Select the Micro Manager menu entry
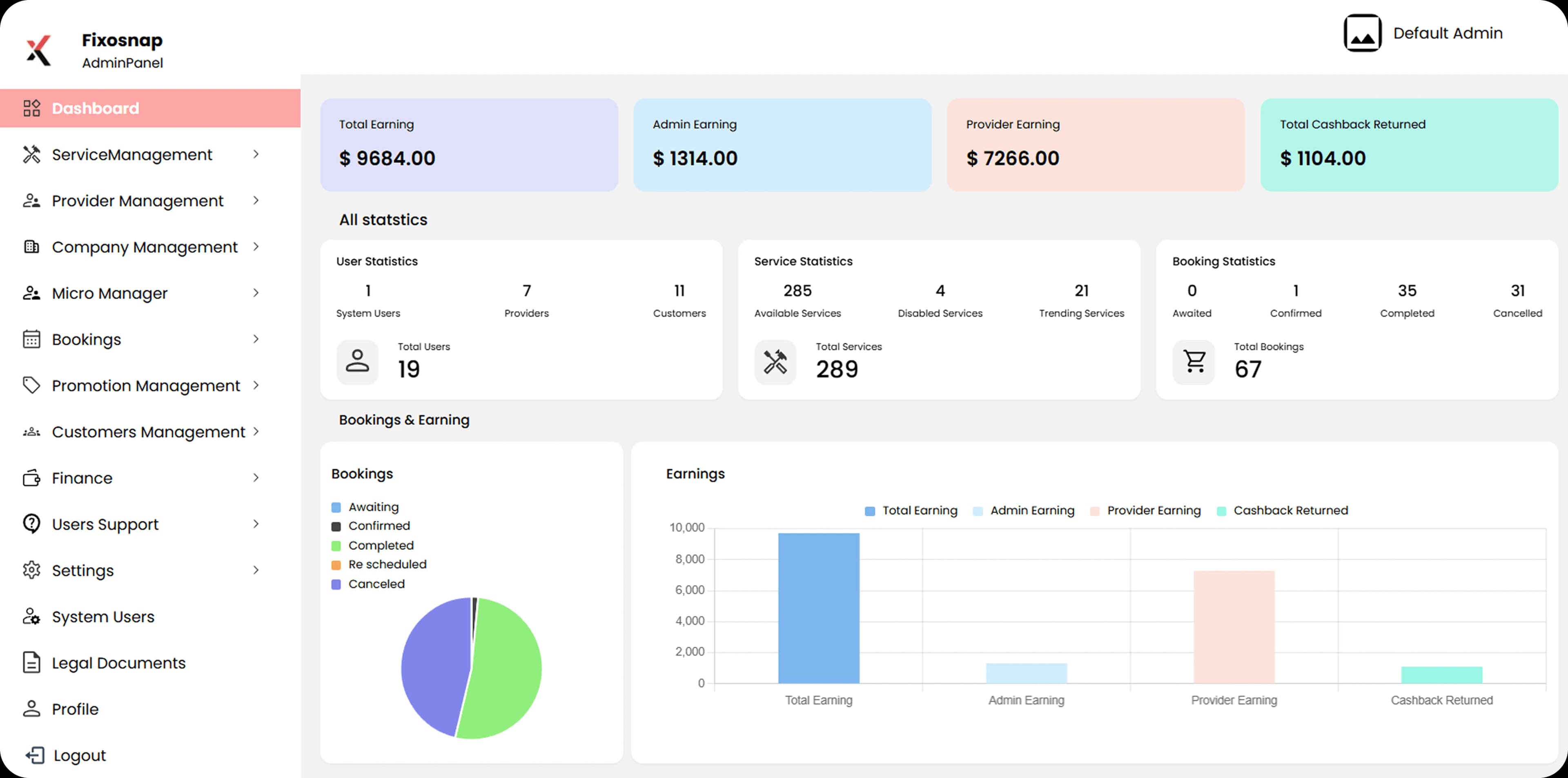Image resolution: width=1568 pixels, height=778 pixels. pyautogui.click(x=109, y=293)
